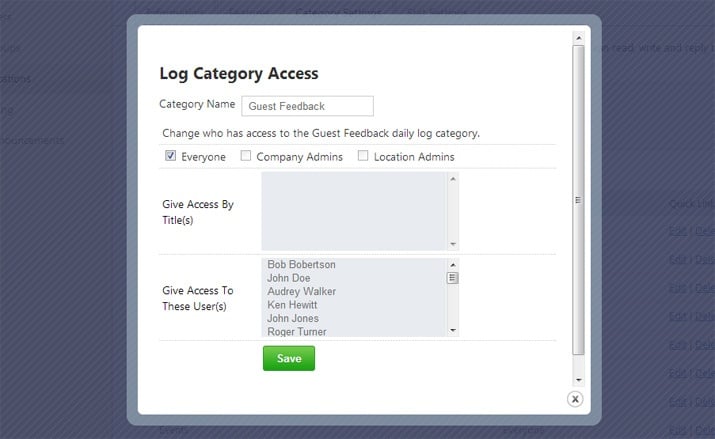Choose Audrey Walker in the users list
Screen dimensions: 715x439
(302, 292)
